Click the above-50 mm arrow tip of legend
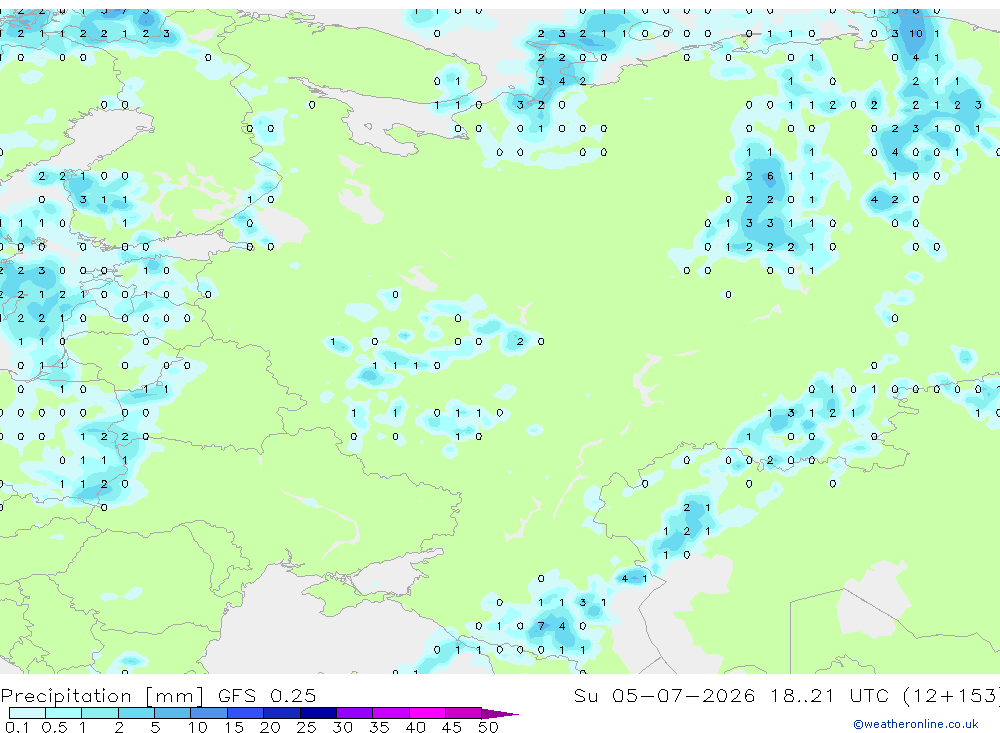The height and width of the screenshot is (733, 1000). [x=500, y=713]
